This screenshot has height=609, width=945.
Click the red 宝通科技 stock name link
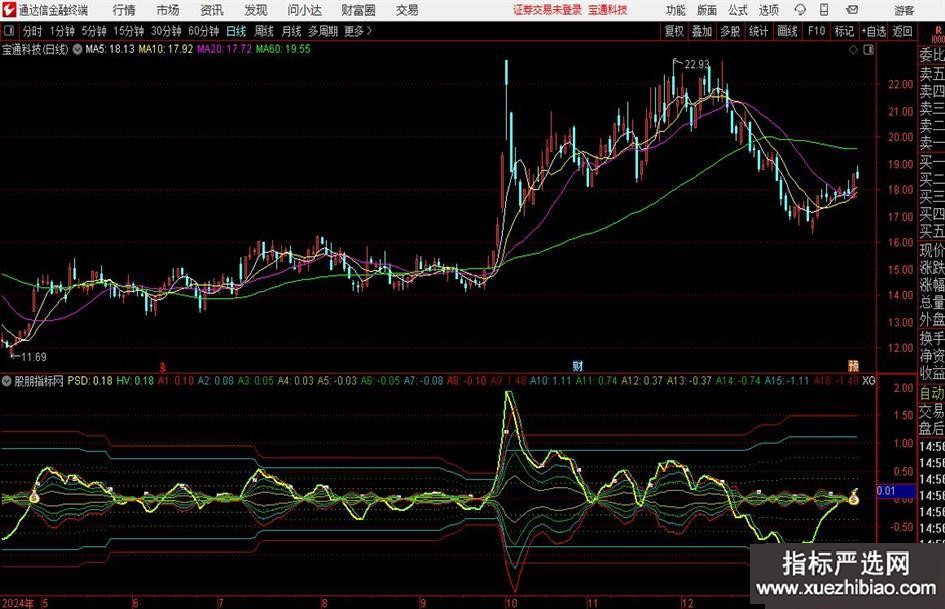(608, 10)
